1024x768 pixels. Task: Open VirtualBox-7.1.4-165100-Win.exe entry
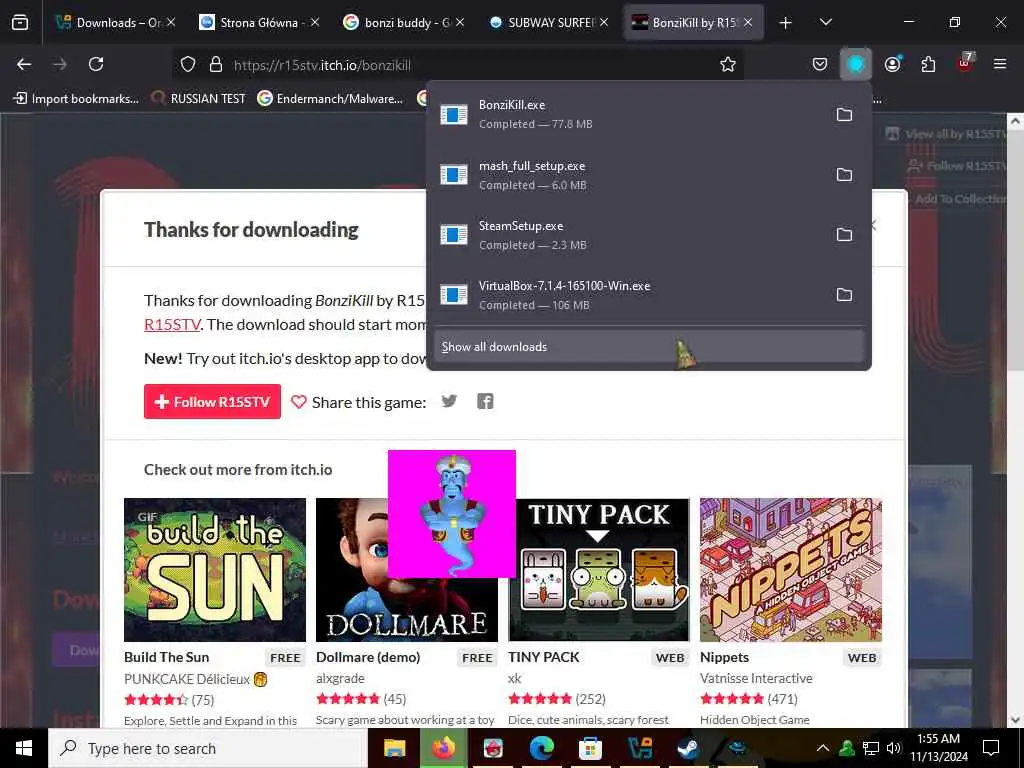(x=627, y=295)
